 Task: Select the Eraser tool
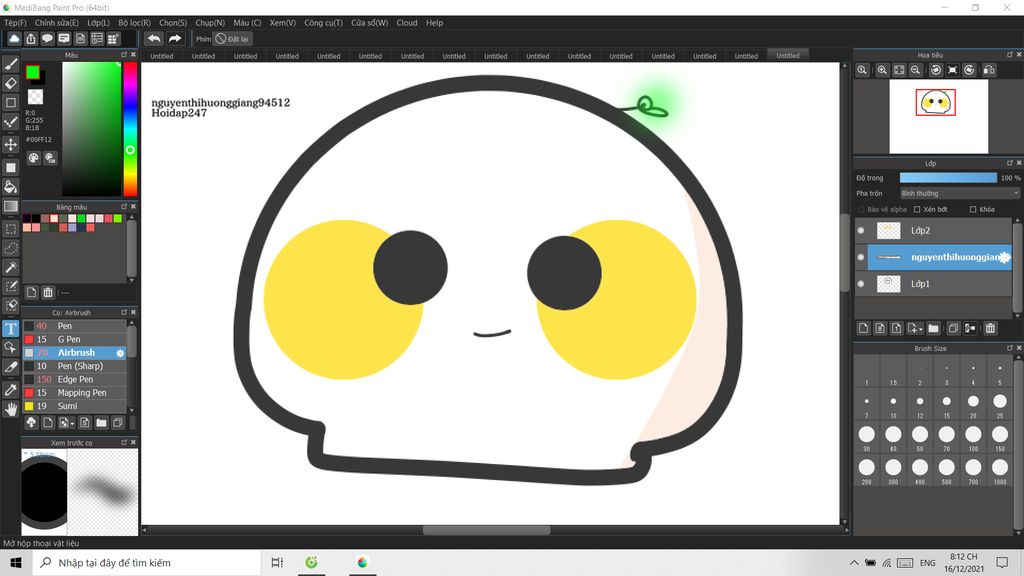10,83
